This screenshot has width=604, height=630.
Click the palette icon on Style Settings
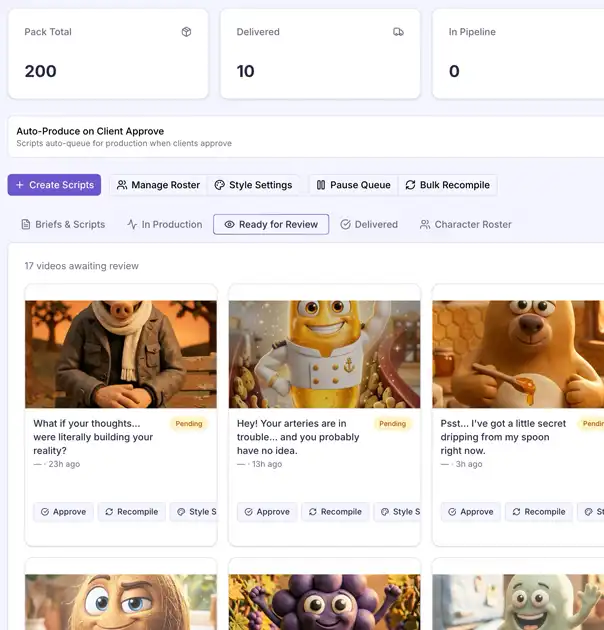(x=219, y=185)
